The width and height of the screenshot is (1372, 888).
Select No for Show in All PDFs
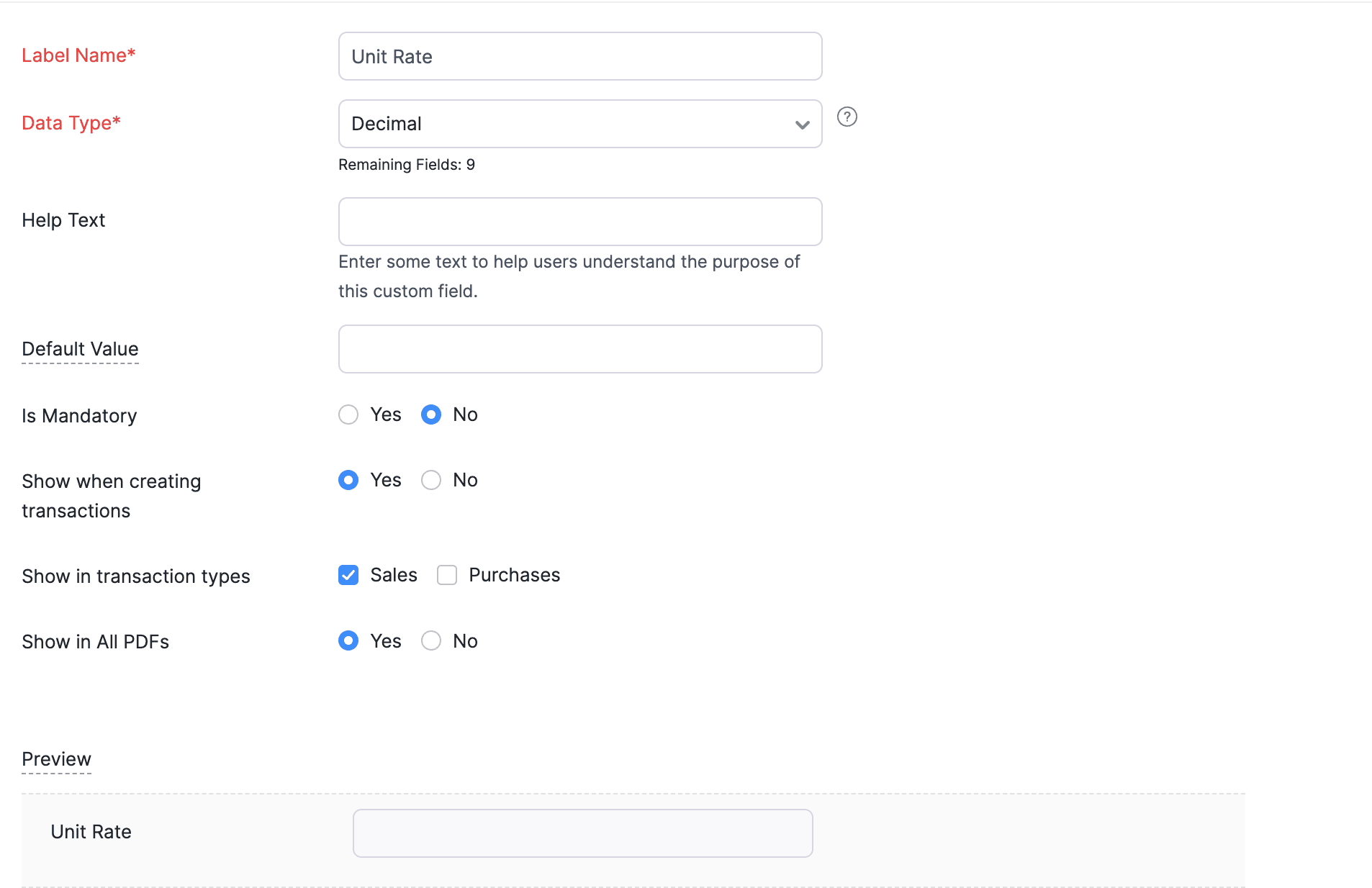point(431,640)
